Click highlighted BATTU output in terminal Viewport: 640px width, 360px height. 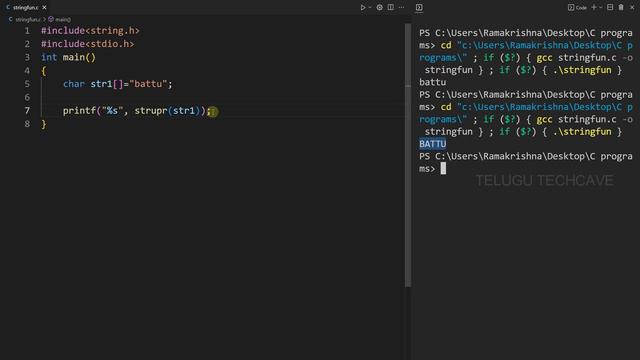pyautogui.click(x=433, y=144)
